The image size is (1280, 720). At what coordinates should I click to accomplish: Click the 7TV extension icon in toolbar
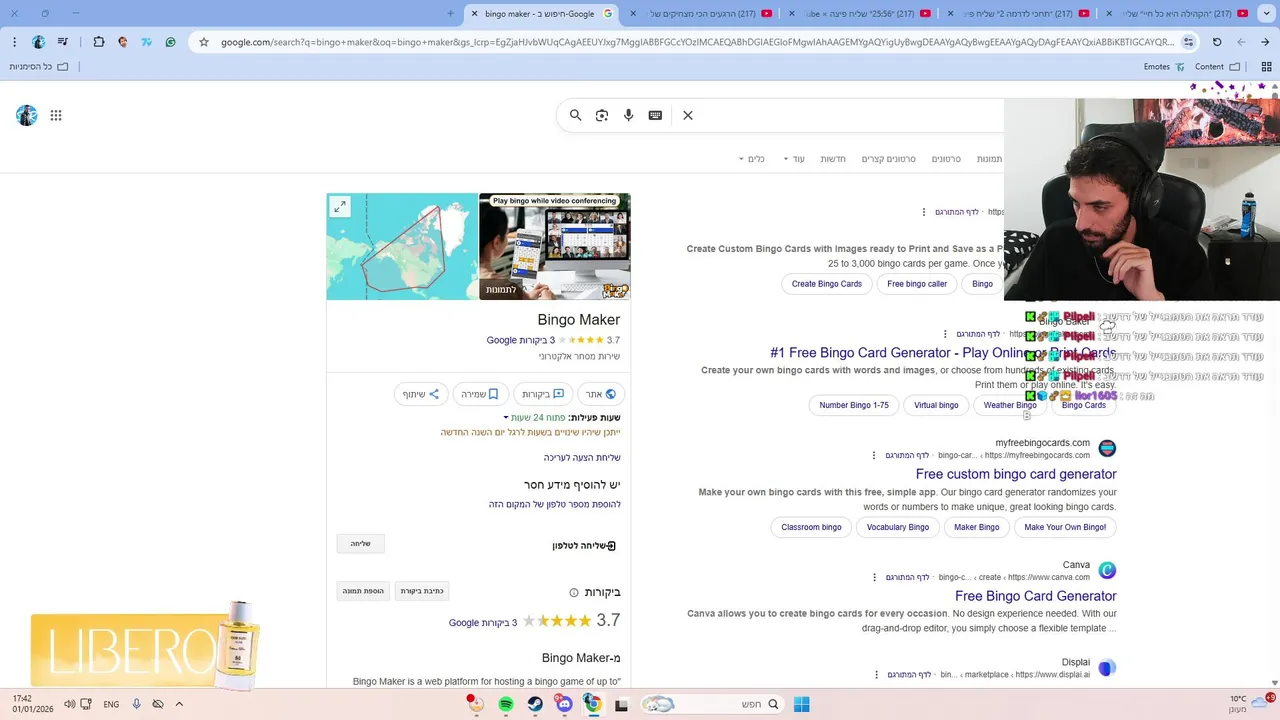(147, 42)
